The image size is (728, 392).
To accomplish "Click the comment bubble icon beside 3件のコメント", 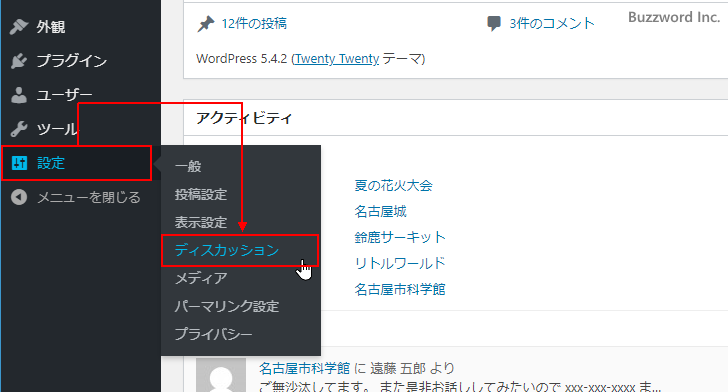I will click(494, 23).
